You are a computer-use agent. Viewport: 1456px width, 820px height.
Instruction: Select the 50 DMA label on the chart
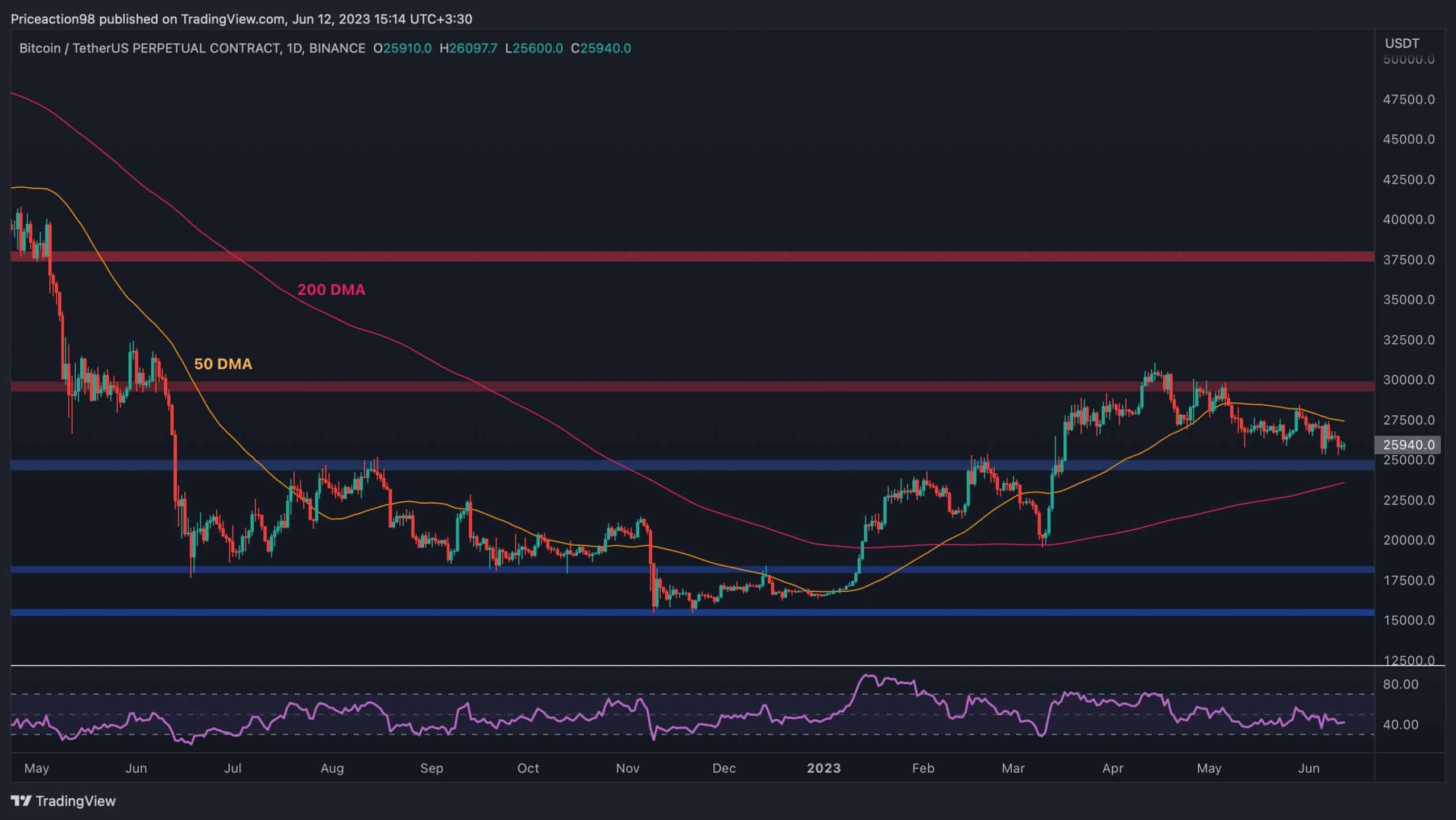tap(223, 363)
